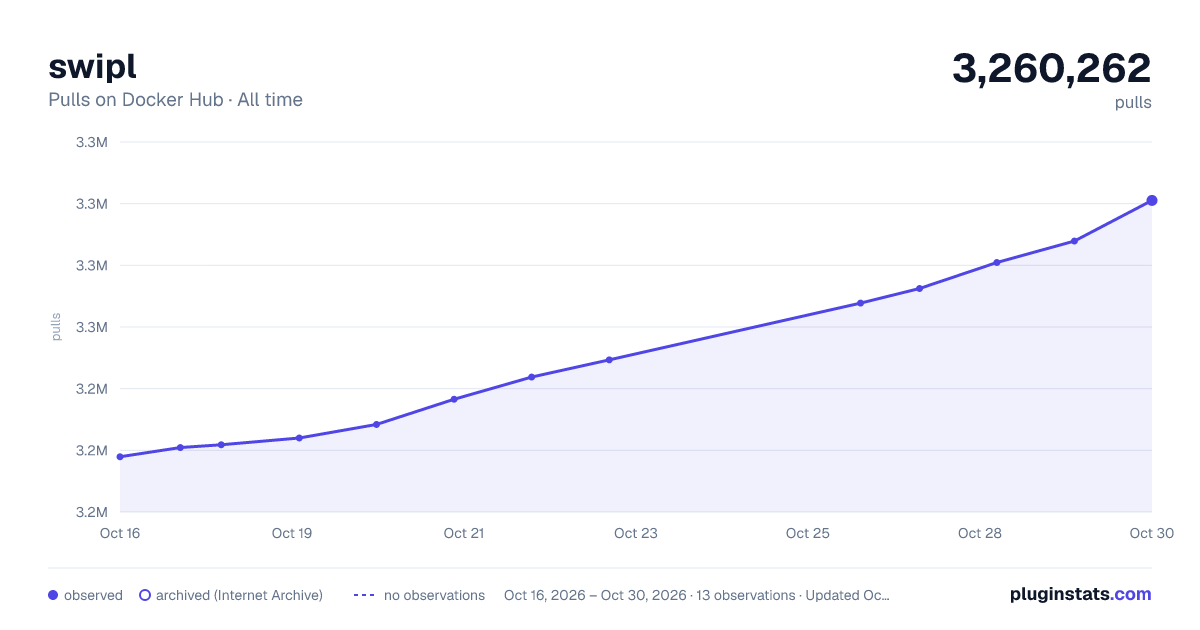Click the Oct 30 x-axis label
This screenshot has height=630, width=1200.
[x=1150, y=533]
